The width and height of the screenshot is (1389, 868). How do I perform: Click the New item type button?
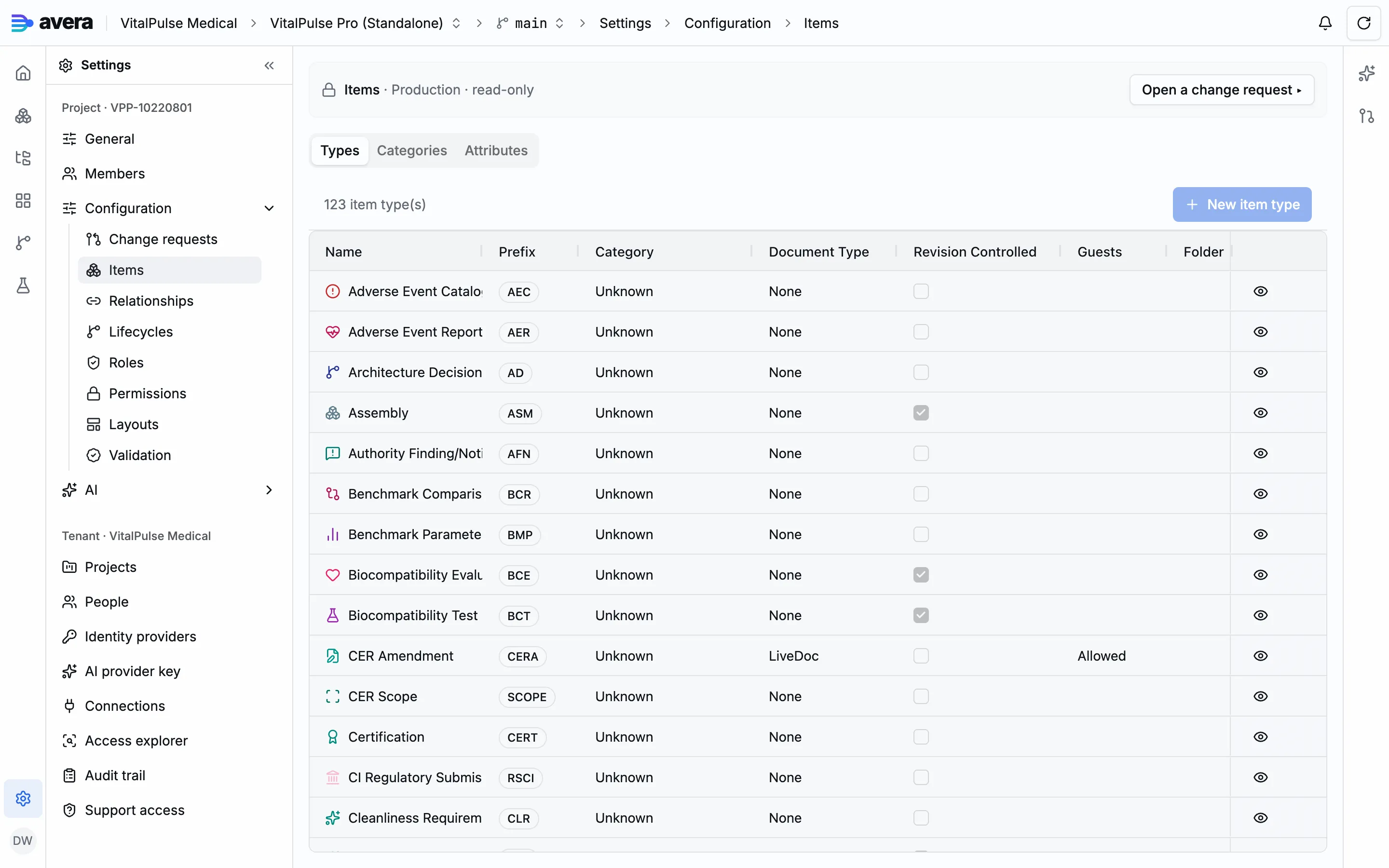pos(1241,204)
